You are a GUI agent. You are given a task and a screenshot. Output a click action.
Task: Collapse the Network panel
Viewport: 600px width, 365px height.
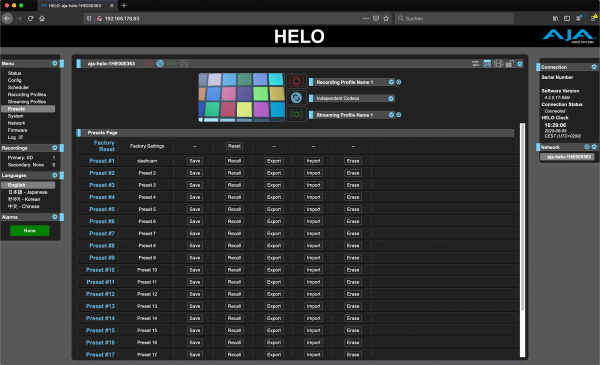[594, 147]
